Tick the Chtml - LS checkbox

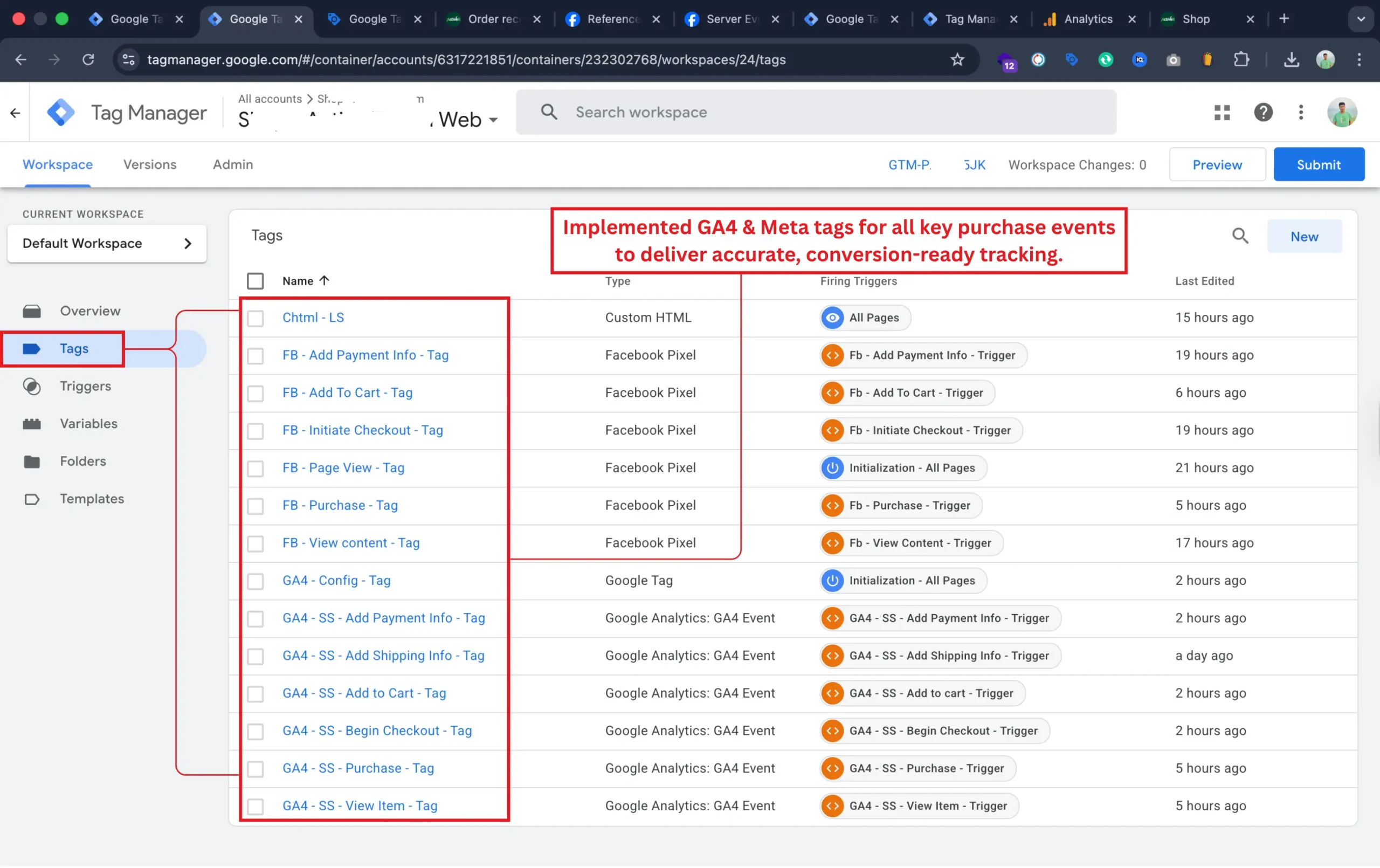pyautogui.click(x=255, y=318)
